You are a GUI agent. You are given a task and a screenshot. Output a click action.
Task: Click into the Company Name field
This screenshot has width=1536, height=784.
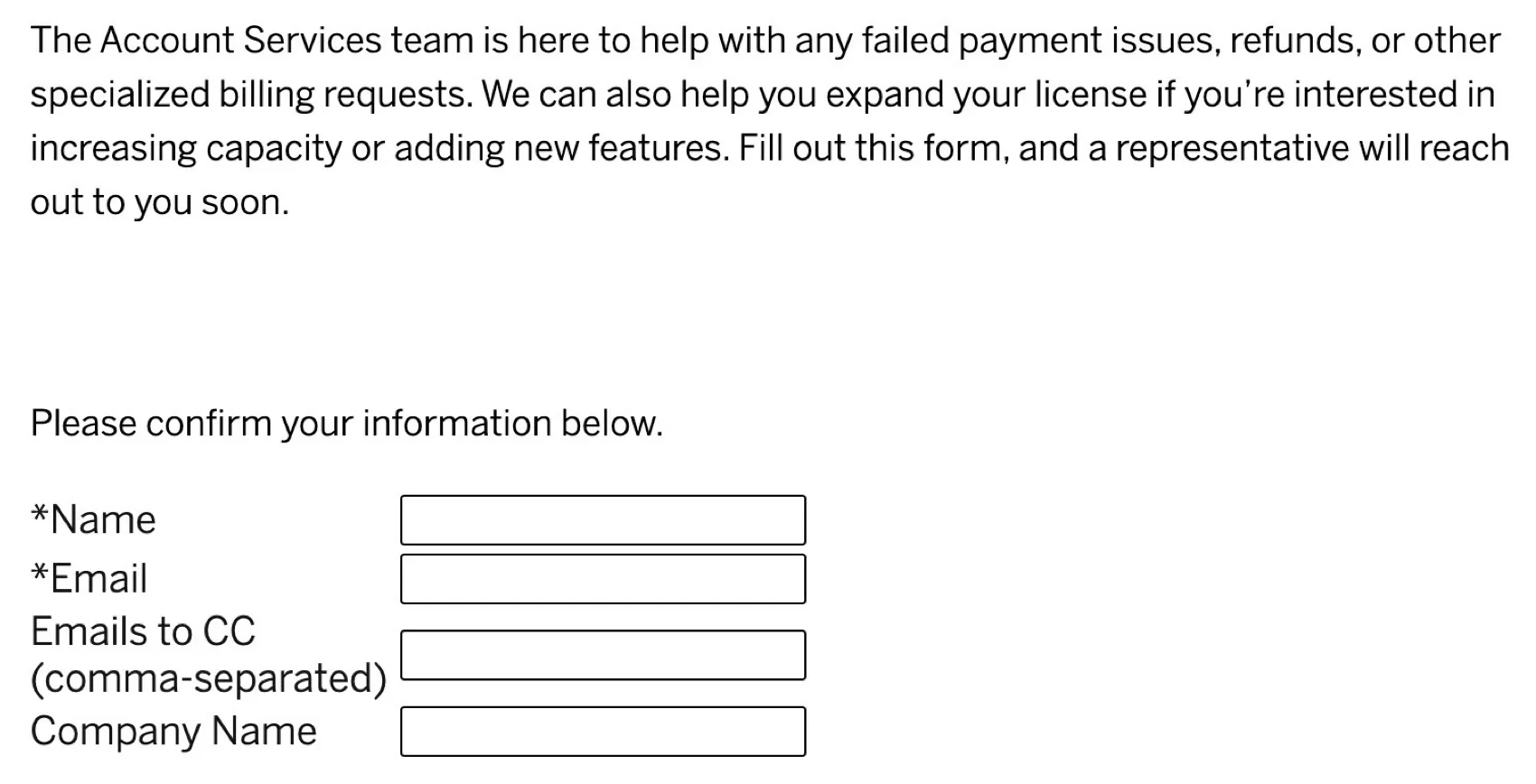[603, 732]
